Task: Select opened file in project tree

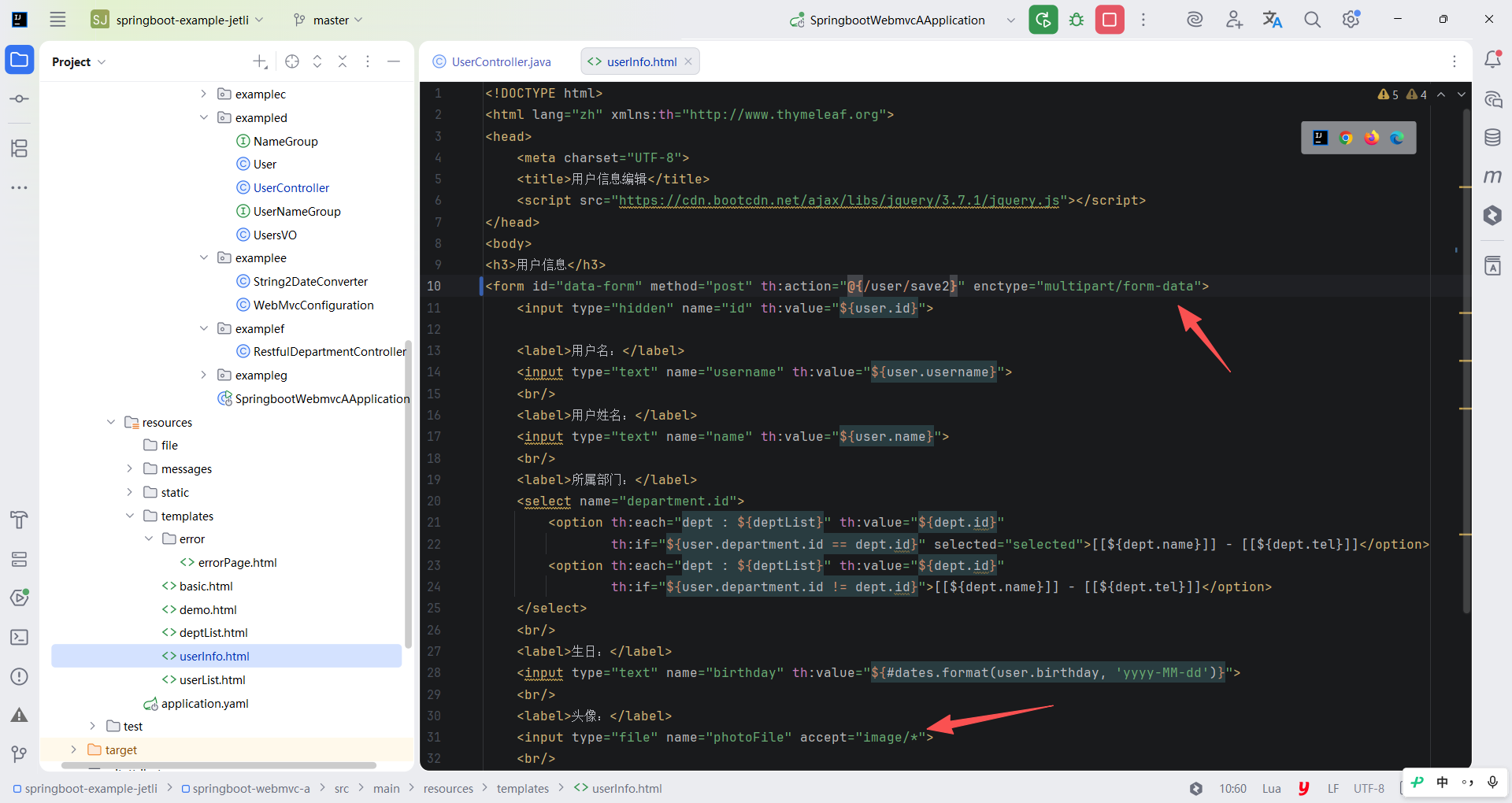Action: point(292,61)
